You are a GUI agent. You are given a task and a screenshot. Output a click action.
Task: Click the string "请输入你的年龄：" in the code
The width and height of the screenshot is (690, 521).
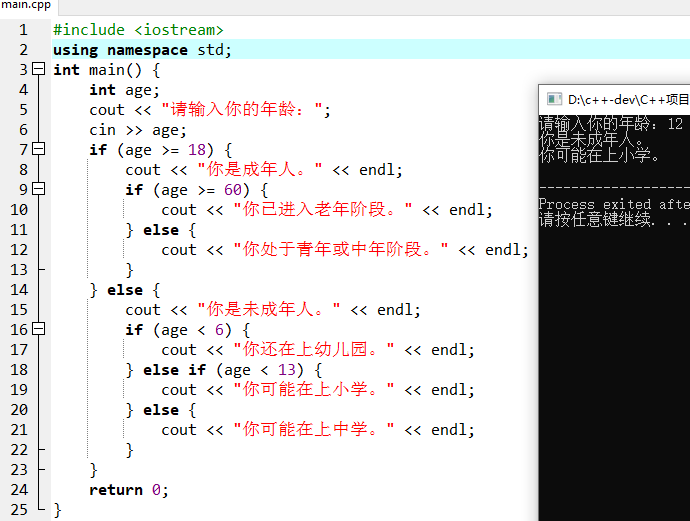tap(242, 109)
